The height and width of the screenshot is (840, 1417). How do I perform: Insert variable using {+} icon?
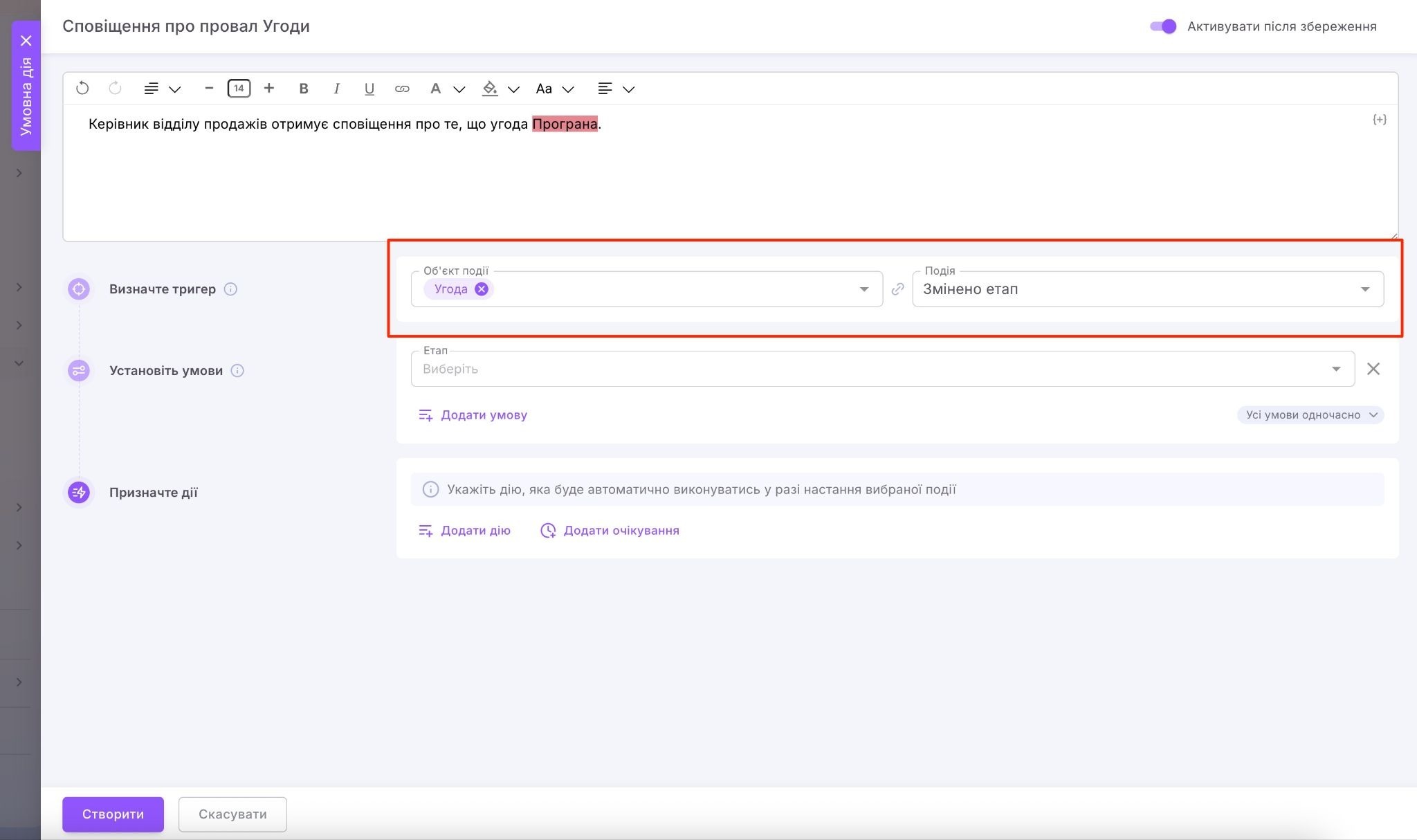click(x=1379, y=120)
